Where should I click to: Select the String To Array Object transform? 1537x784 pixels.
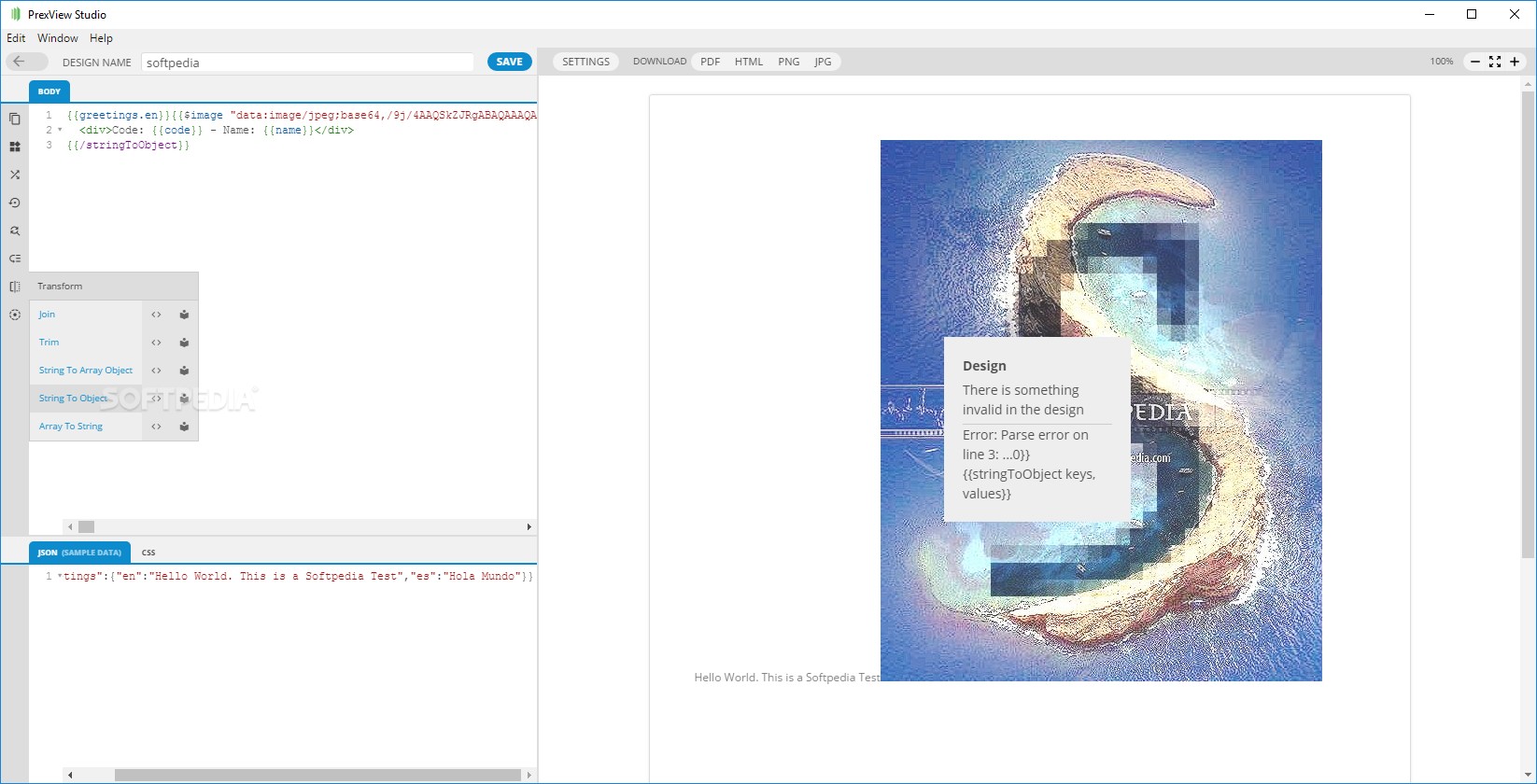[x=85, y=371]
